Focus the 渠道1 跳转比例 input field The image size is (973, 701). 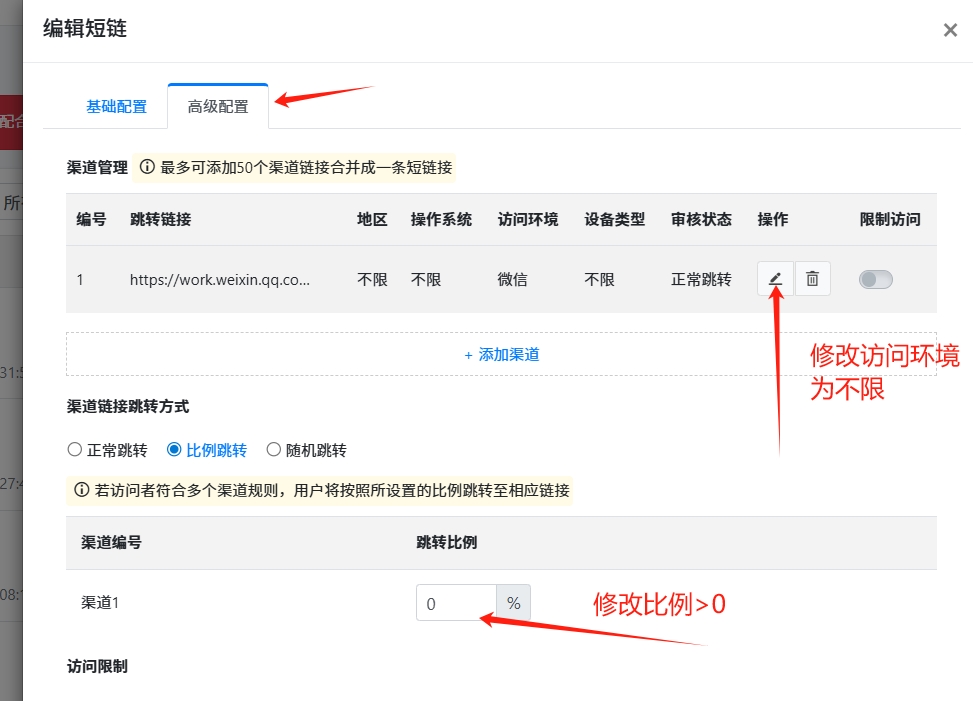(x=455, y=603)
